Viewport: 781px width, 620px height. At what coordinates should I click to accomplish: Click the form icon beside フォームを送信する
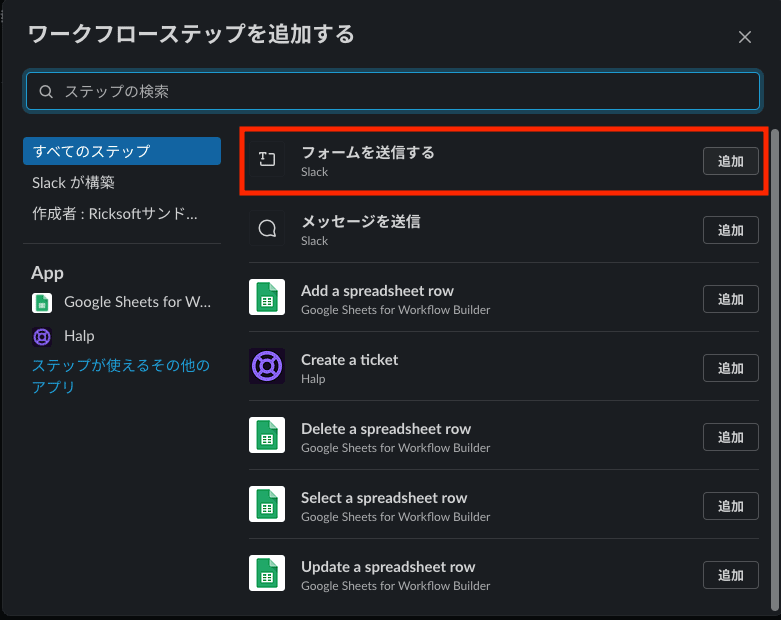tap(267, 159)
